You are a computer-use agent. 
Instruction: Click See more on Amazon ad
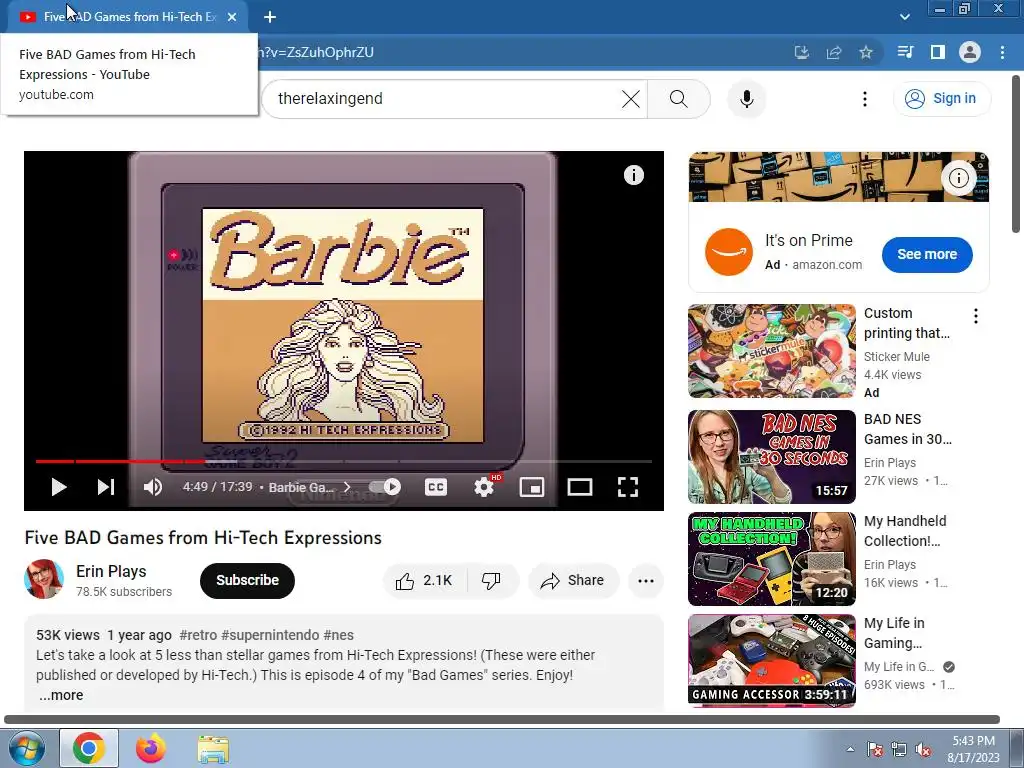(927, 255)
